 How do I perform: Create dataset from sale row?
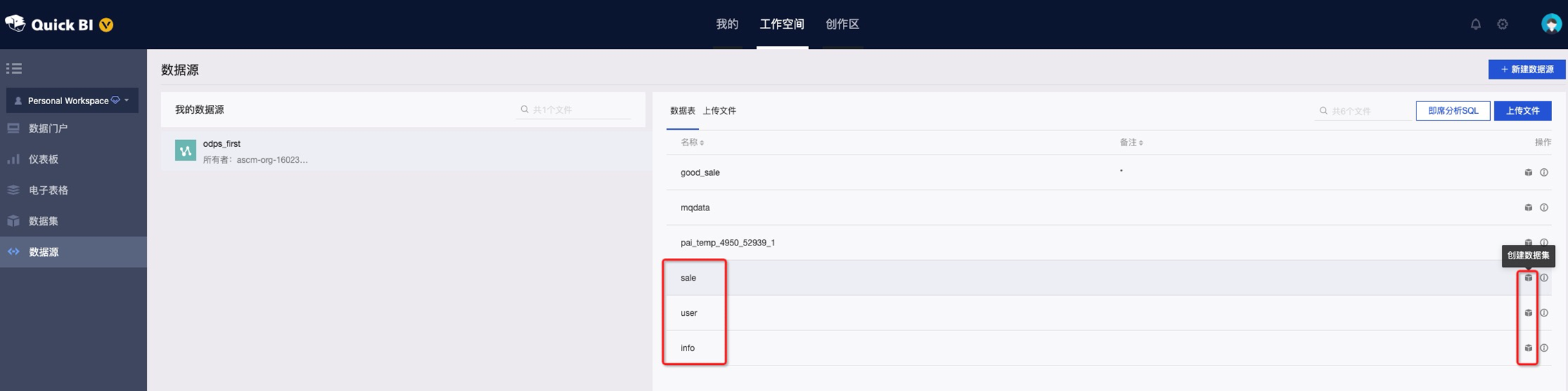(x=1528, y=278)
